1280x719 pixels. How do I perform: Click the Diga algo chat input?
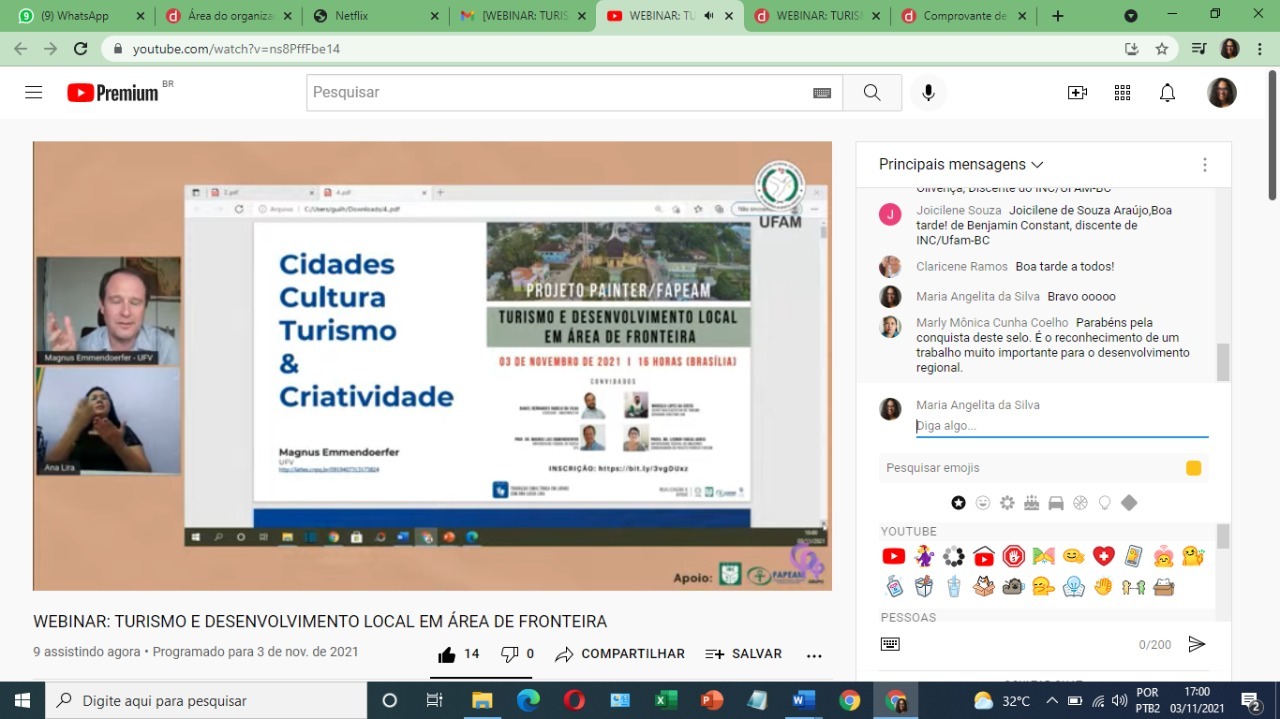1060,426
